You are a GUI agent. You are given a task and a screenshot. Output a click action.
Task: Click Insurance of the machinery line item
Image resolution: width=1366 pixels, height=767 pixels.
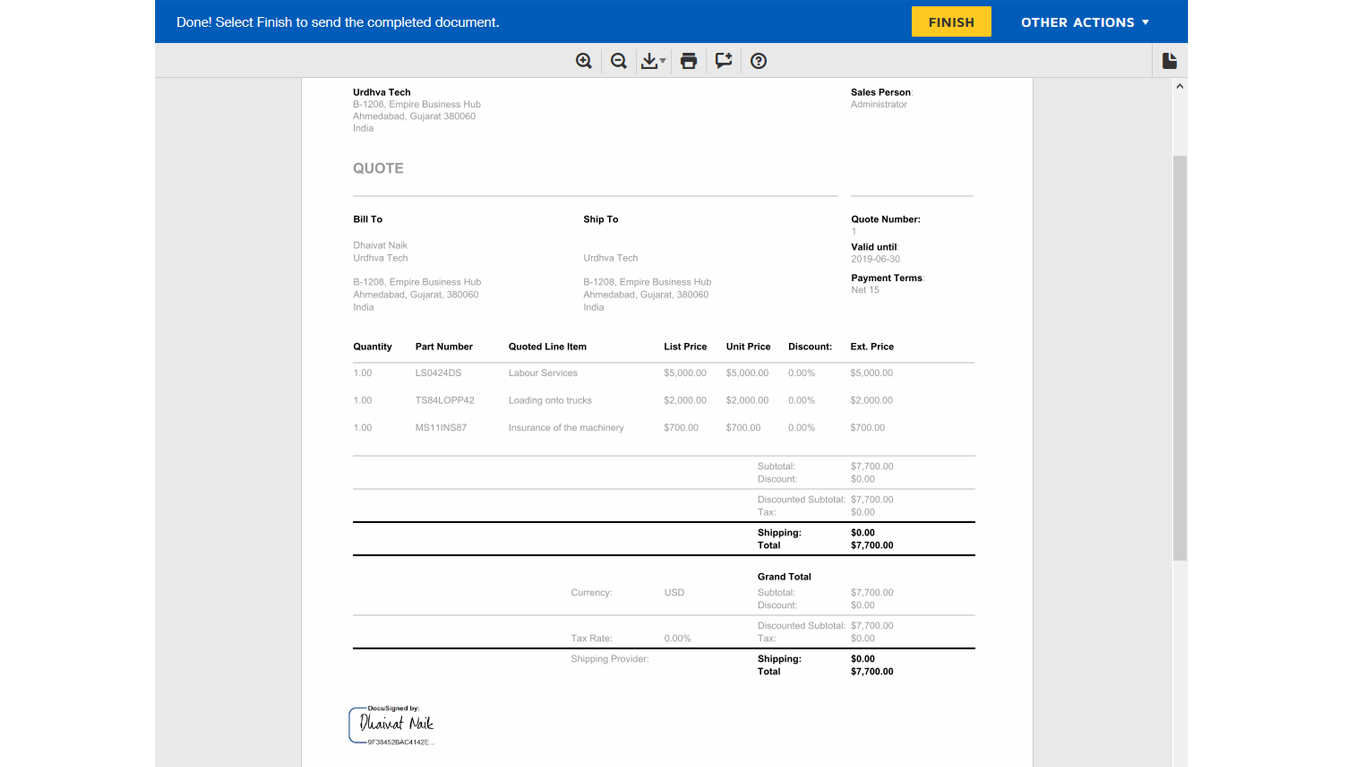(566, 427)
